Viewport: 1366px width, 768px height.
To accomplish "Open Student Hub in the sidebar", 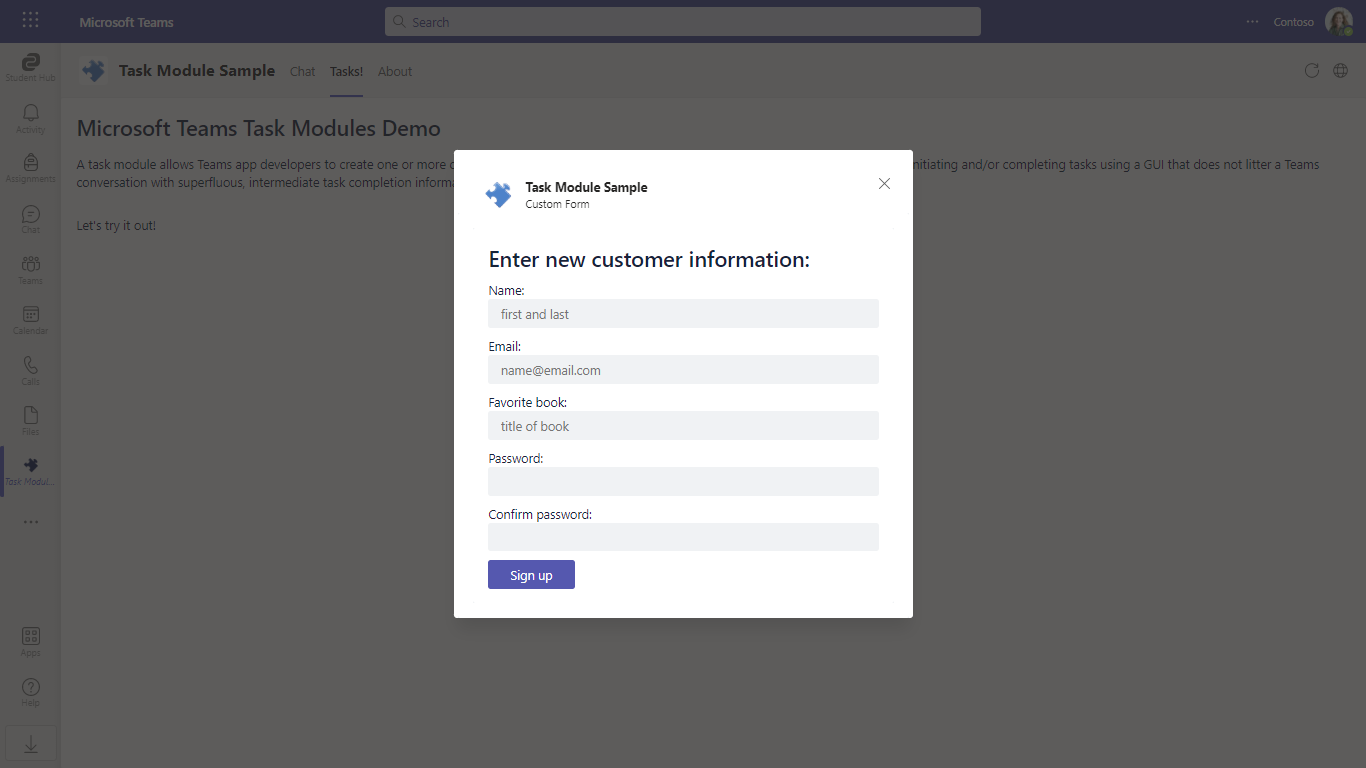I will point(30,67).
